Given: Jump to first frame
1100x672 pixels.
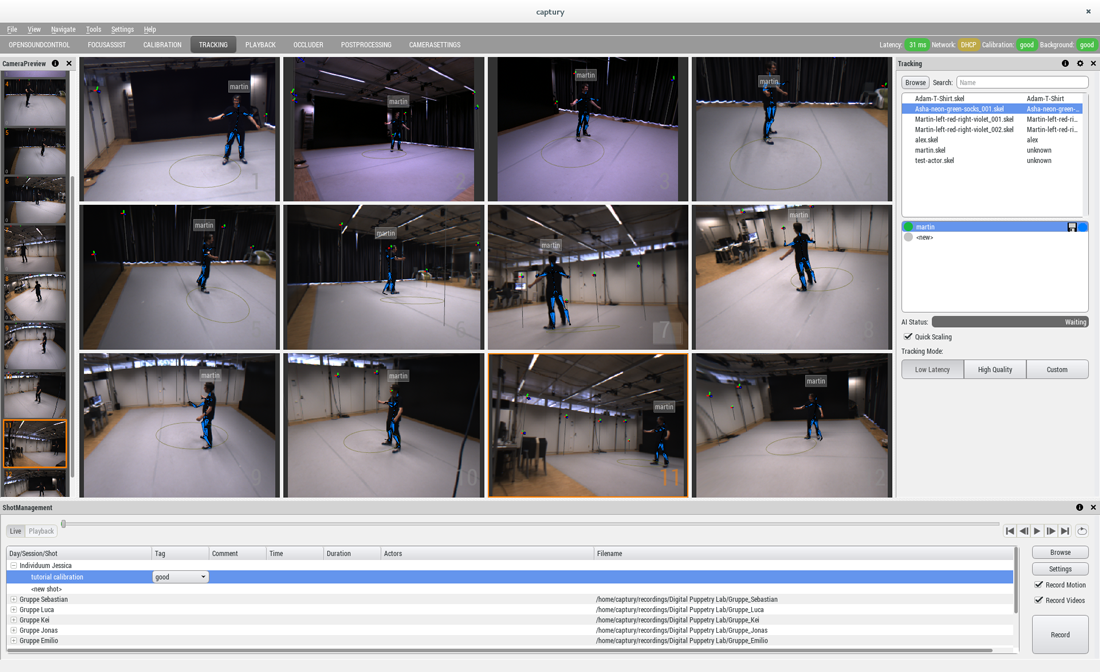Looking at the screenshot, I should coord(1010,531).
